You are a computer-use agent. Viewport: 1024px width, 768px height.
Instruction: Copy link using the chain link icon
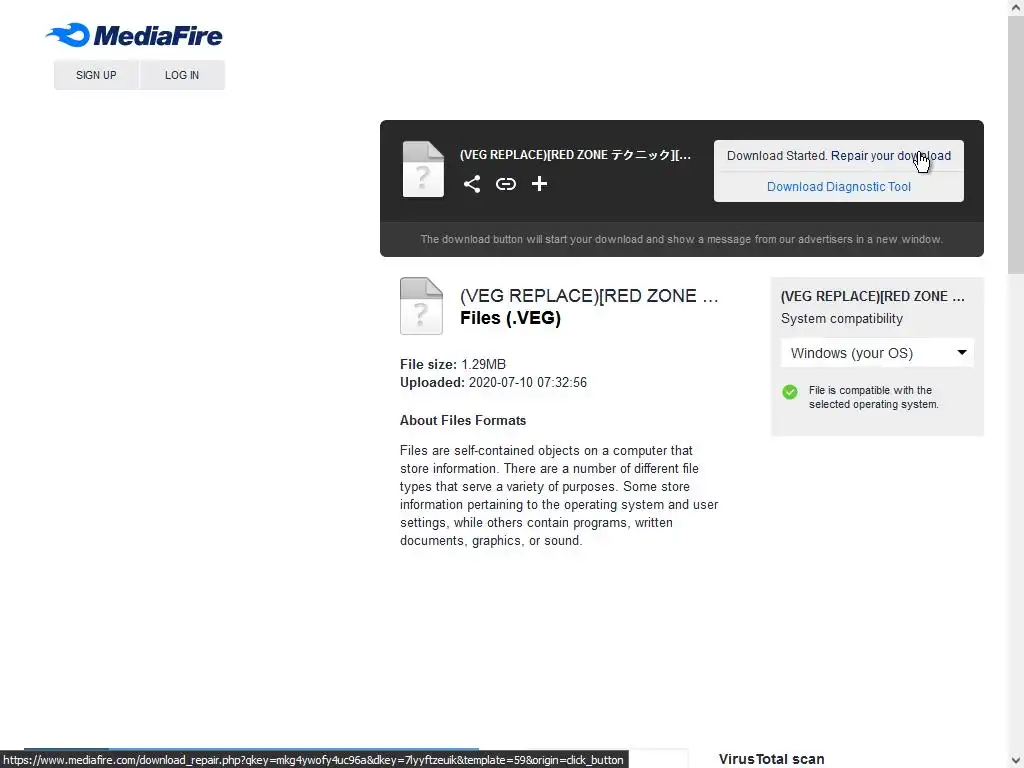coord(505,184)
